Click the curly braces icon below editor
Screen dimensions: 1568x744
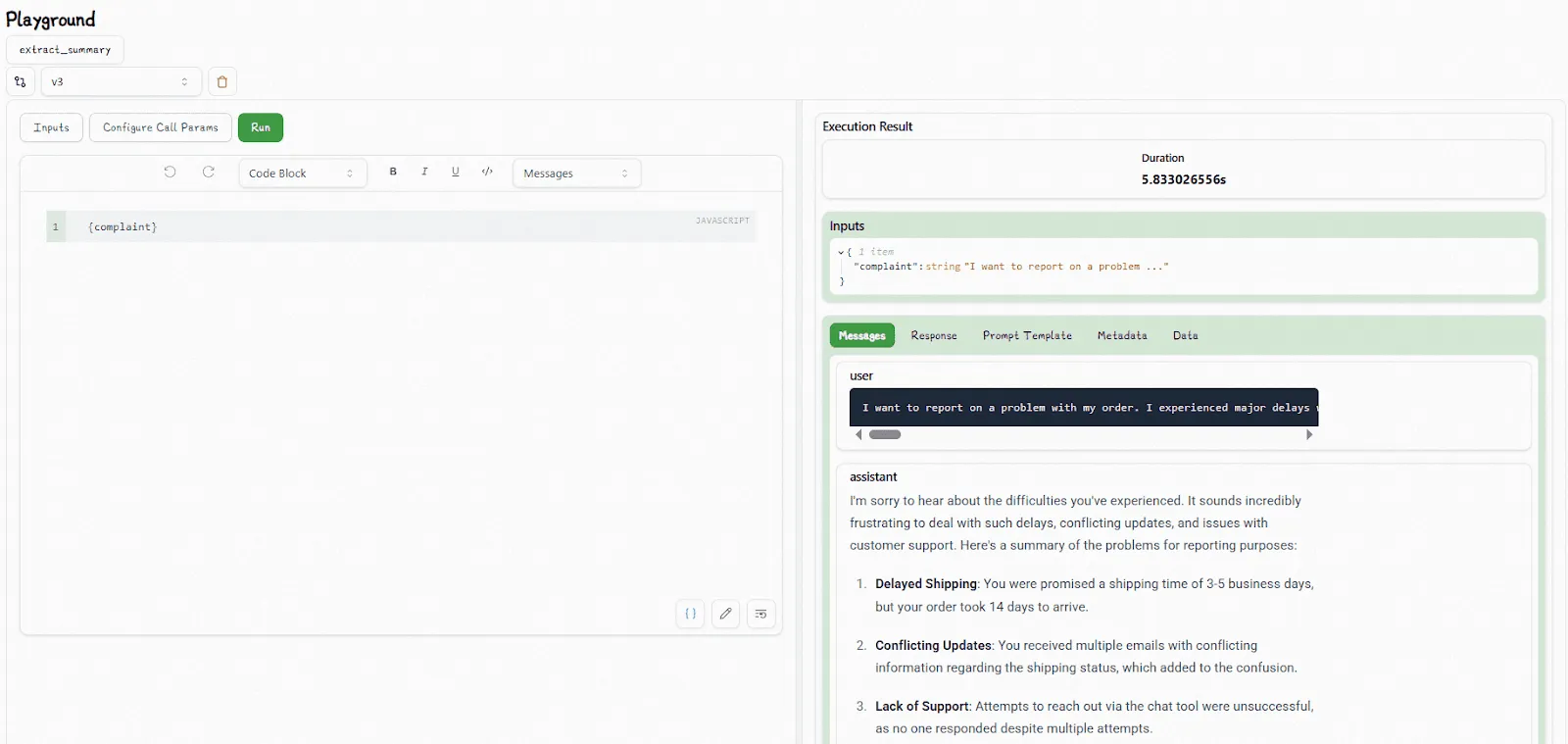point(691,614)
